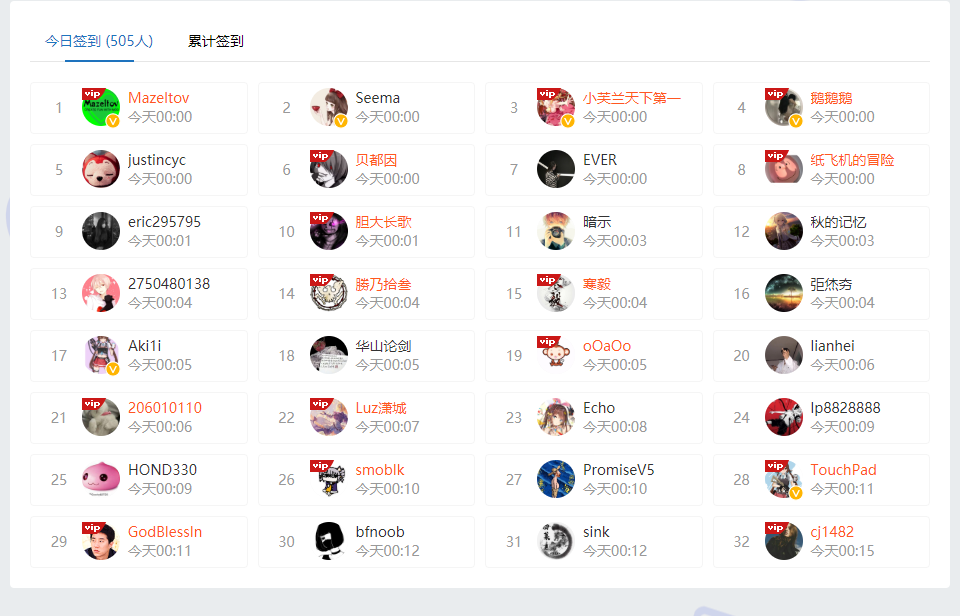
Task: Open HOND330's pink blob avatar
Action: pyautogui.click(x=101, y=479)
